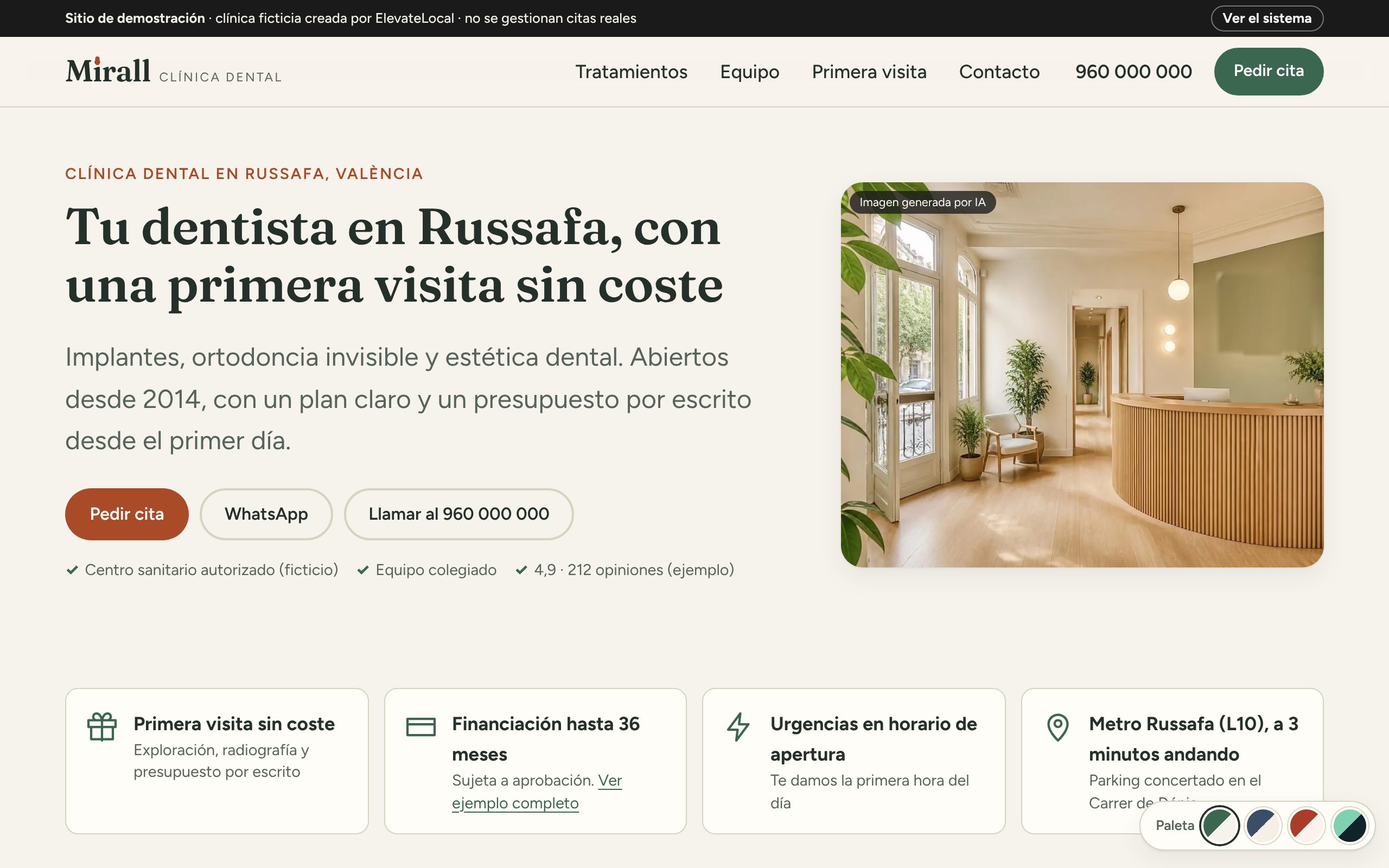1389x868 pixels.
Task: Choose the red palette swatch
Action: coord(1307,826)
